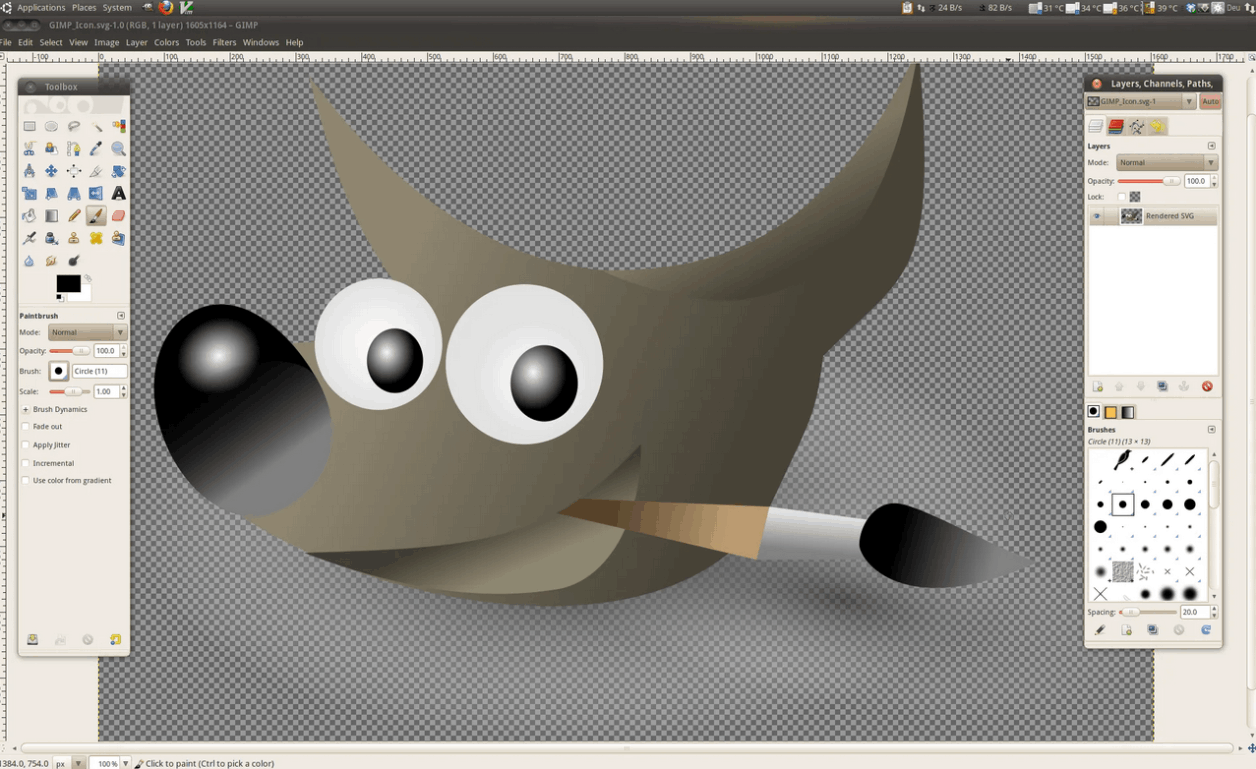This screenshot has height=769, width=1256.
Task: Switch to the Channels tab
Action: tap(1116, 126)
